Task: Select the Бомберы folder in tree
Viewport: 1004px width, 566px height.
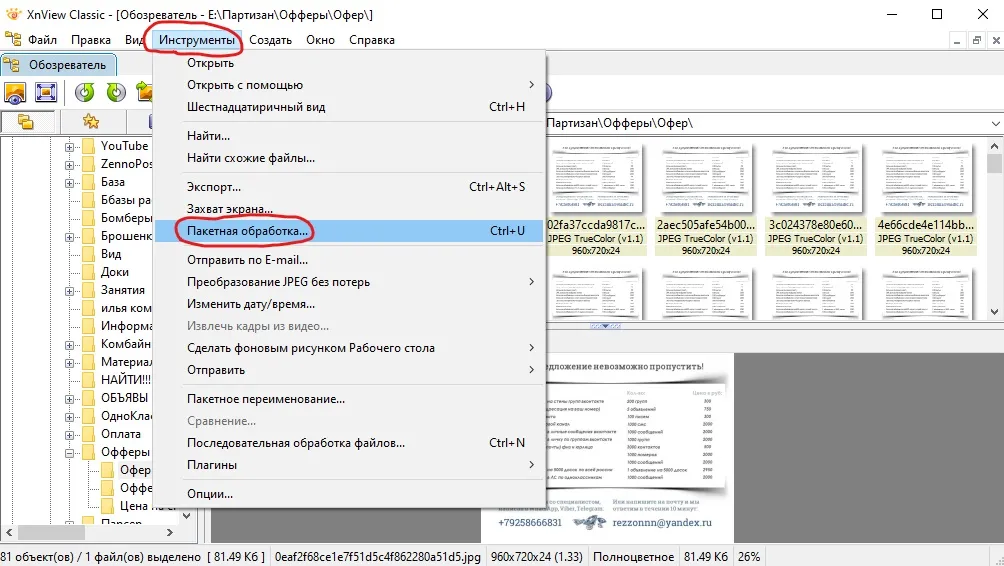Action: (126, 218)
